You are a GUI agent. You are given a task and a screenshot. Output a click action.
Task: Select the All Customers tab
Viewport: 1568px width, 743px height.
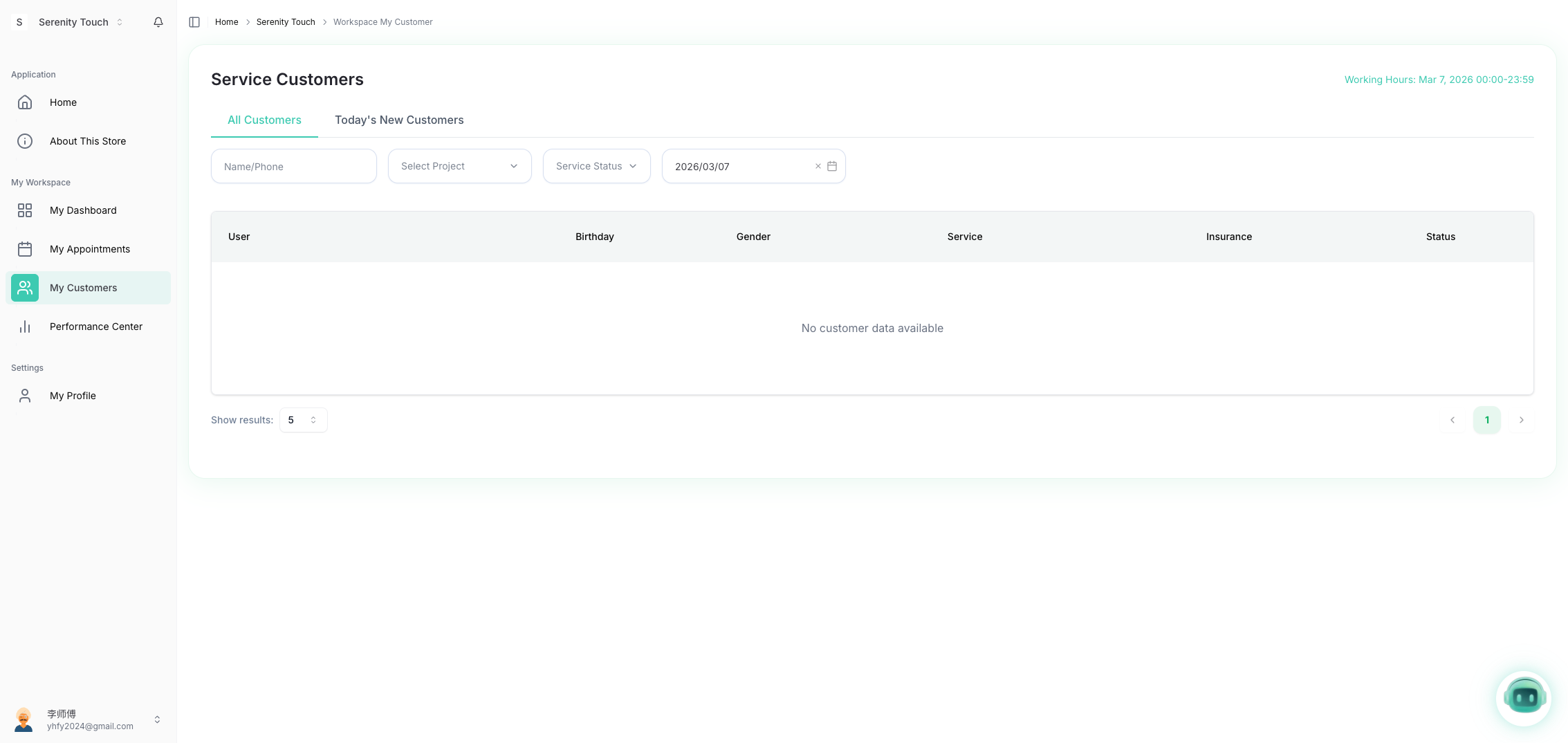coord(264,120)
